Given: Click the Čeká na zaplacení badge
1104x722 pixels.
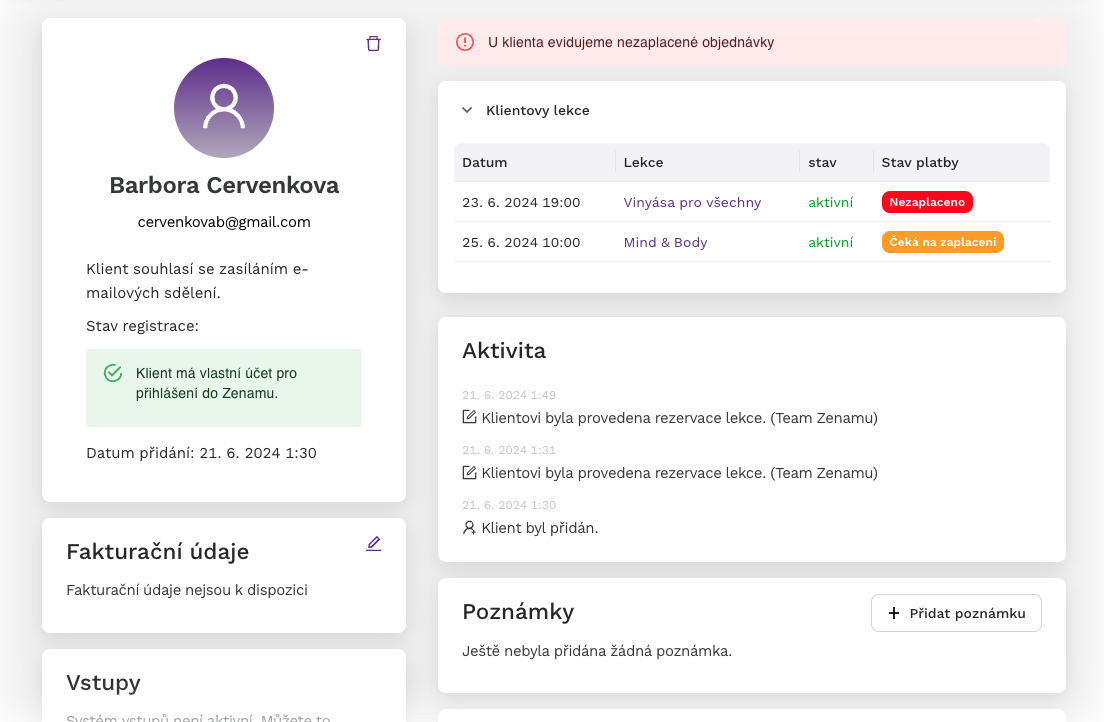Looking at the screenshot, I should click(943, 242).
